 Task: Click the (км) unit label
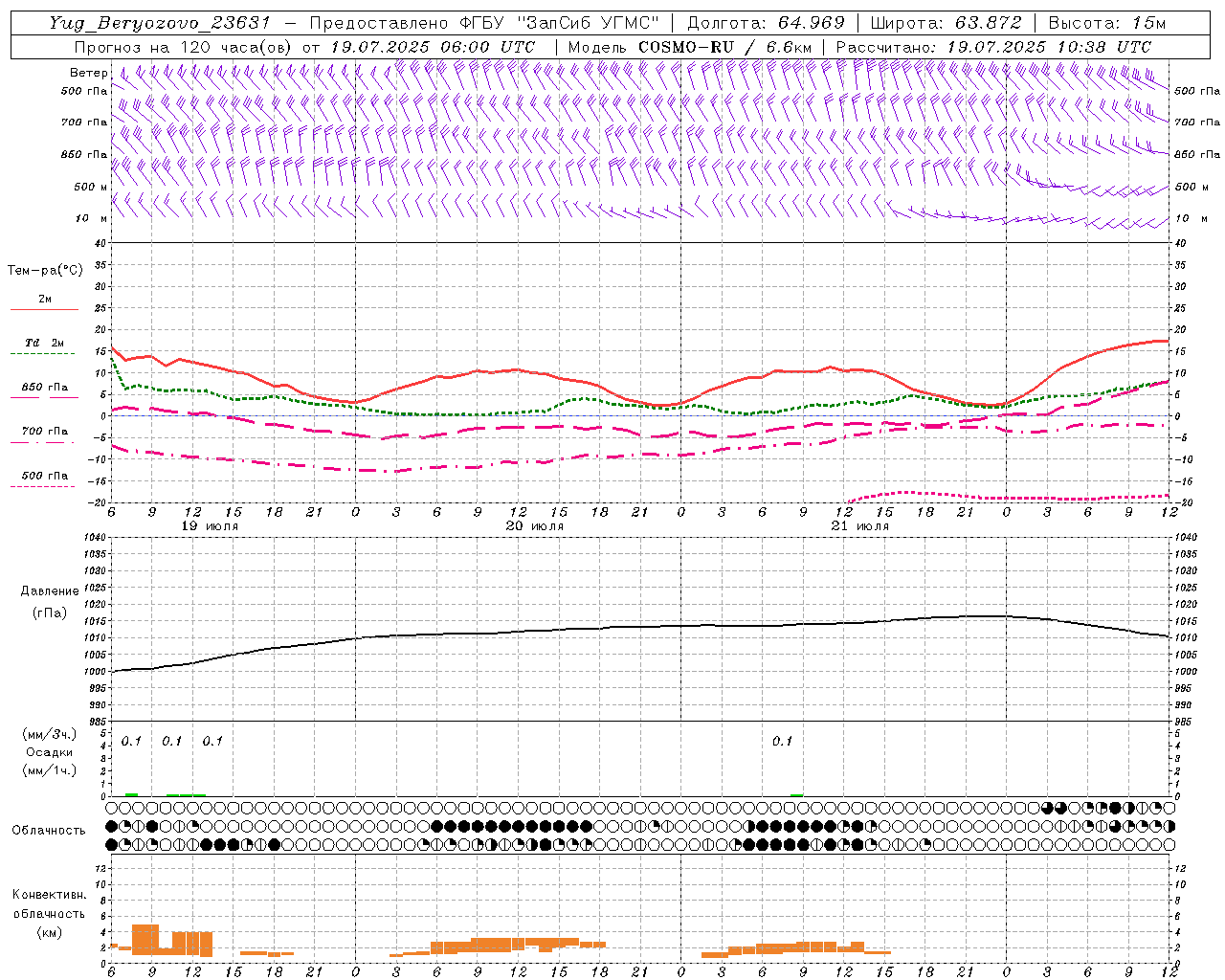[x=50, y=932]
